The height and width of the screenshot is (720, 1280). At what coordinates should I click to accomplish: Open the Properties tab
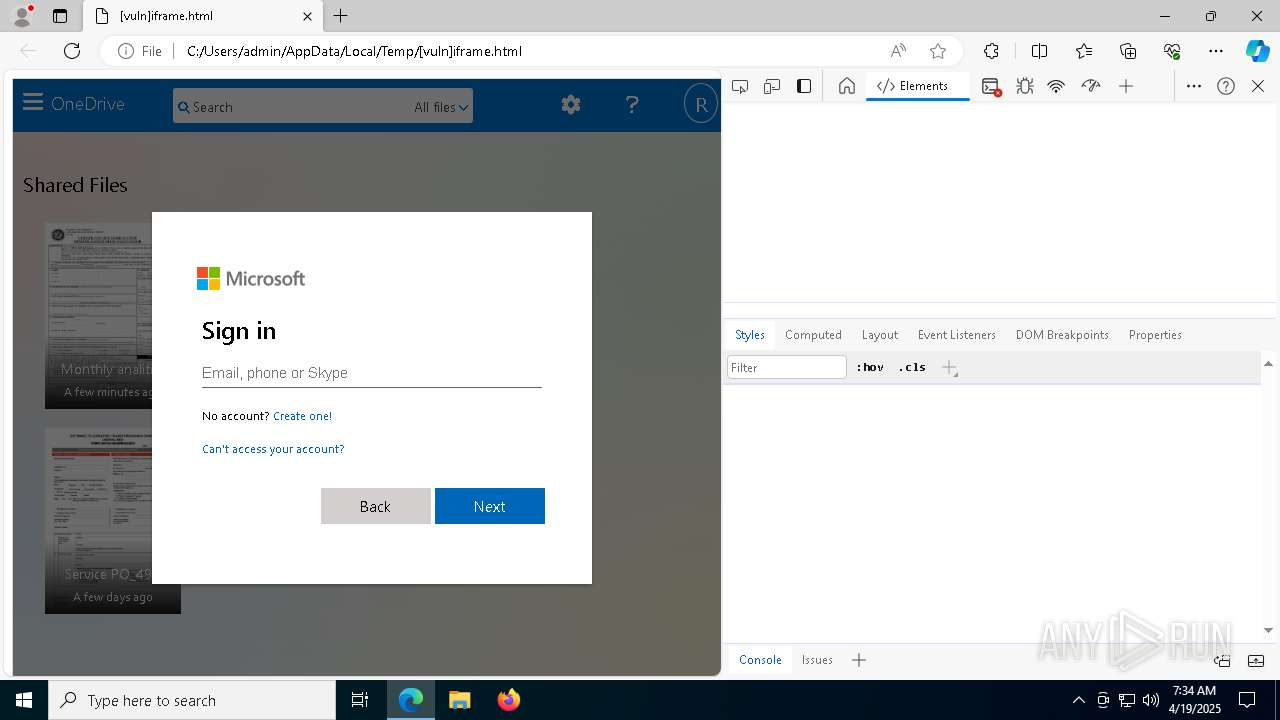point(1155,335)
